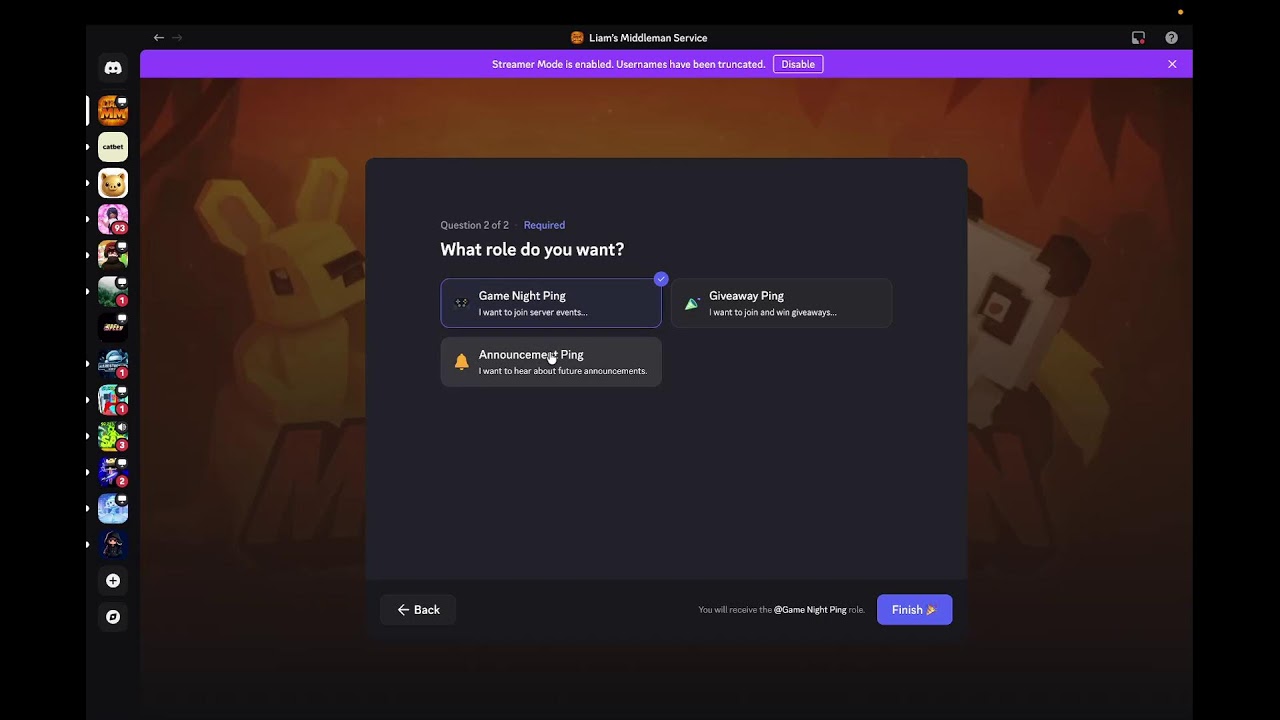Open the yellow bear face server
The width and height of the screenshot is (1280, 720).
click(x=113, y=183)
